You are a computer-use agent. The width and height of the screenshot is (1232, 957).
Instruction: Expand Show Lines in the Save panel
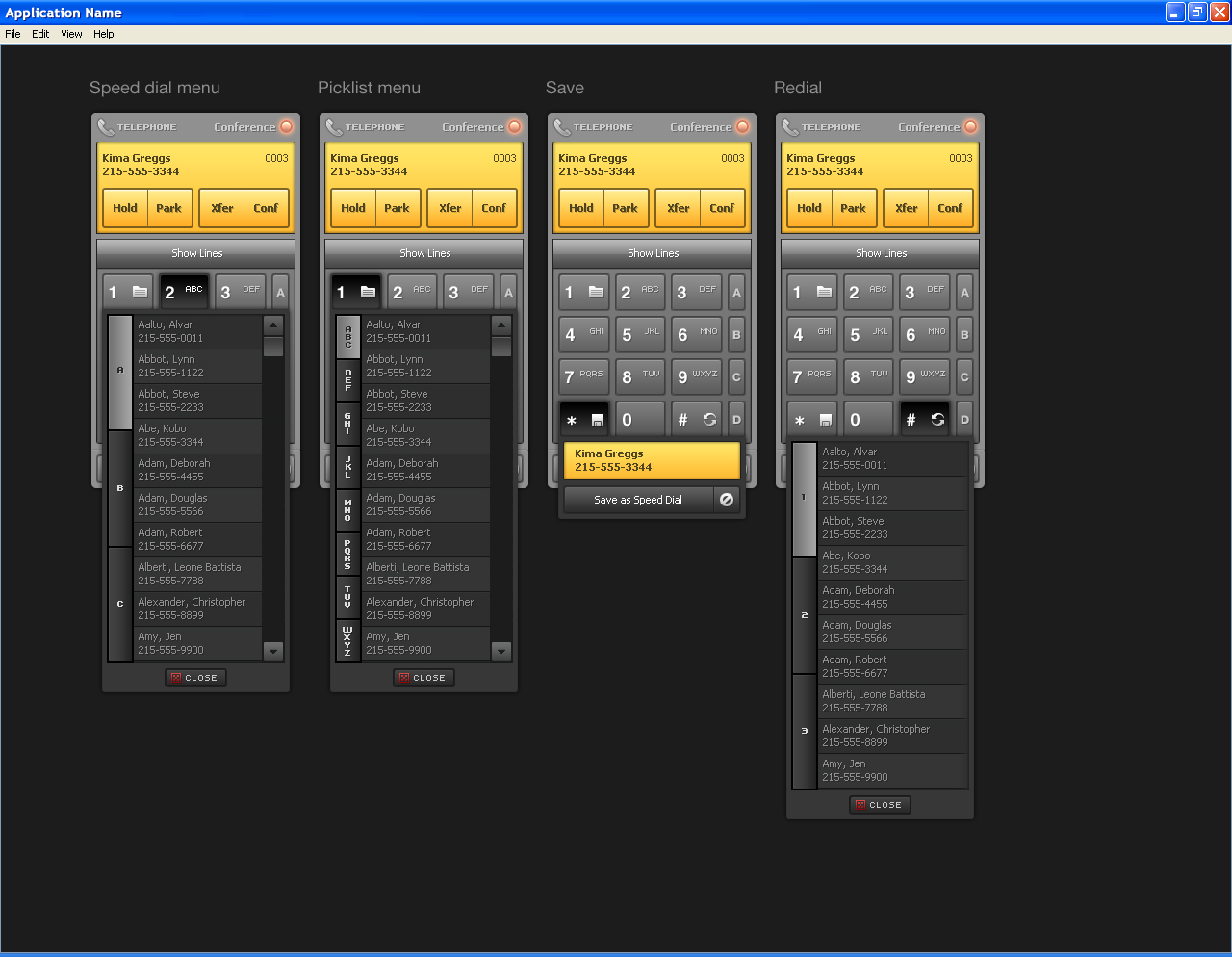[653, 253]
